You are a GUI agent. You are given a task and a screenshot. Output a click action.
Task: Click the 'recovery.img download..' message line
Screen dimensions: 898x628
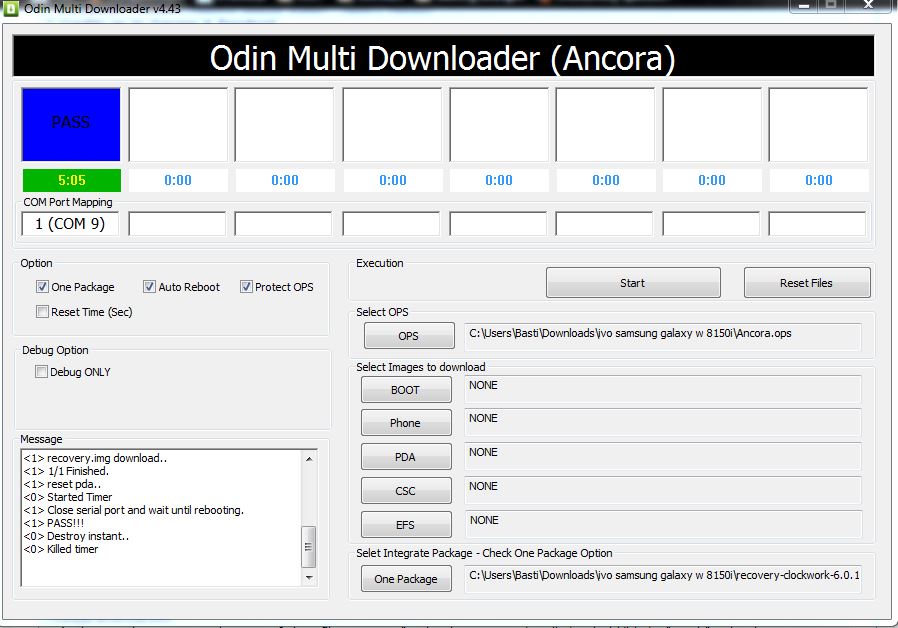(x=96, y=458)
